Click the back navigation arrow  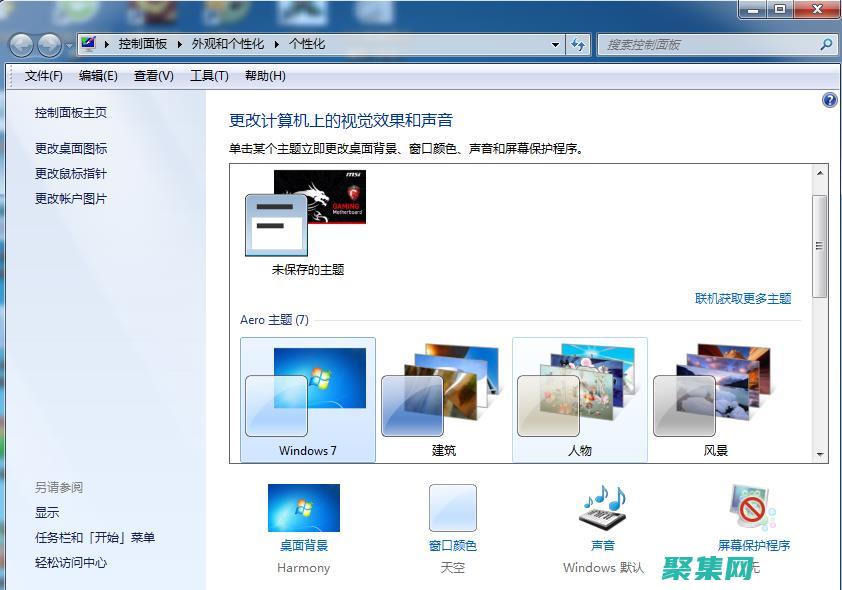pyautogui.click(x=21, y=44)
